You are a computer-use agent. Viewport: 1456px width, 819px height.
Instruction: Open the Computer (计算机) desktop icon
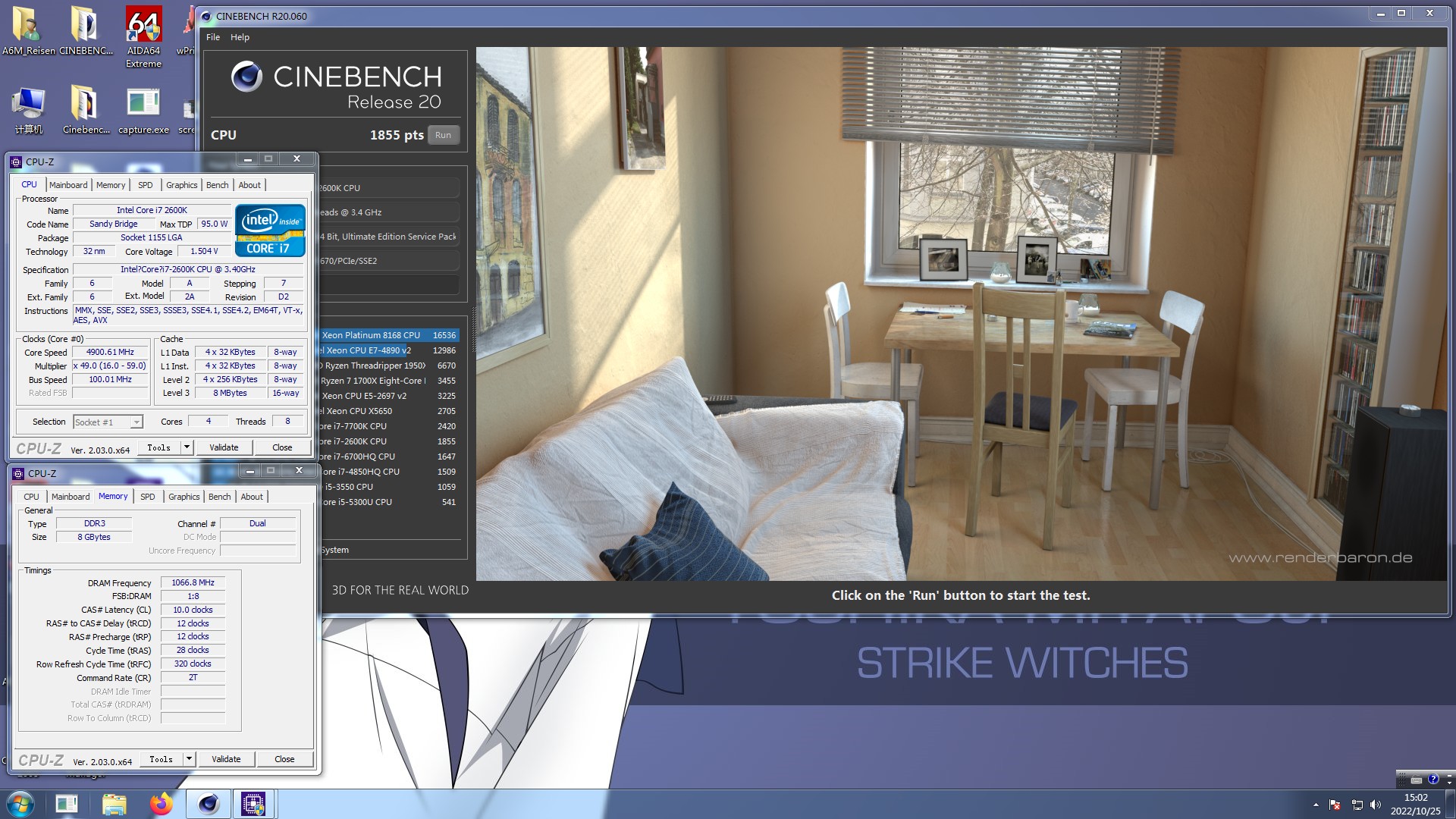click(28, 110)
